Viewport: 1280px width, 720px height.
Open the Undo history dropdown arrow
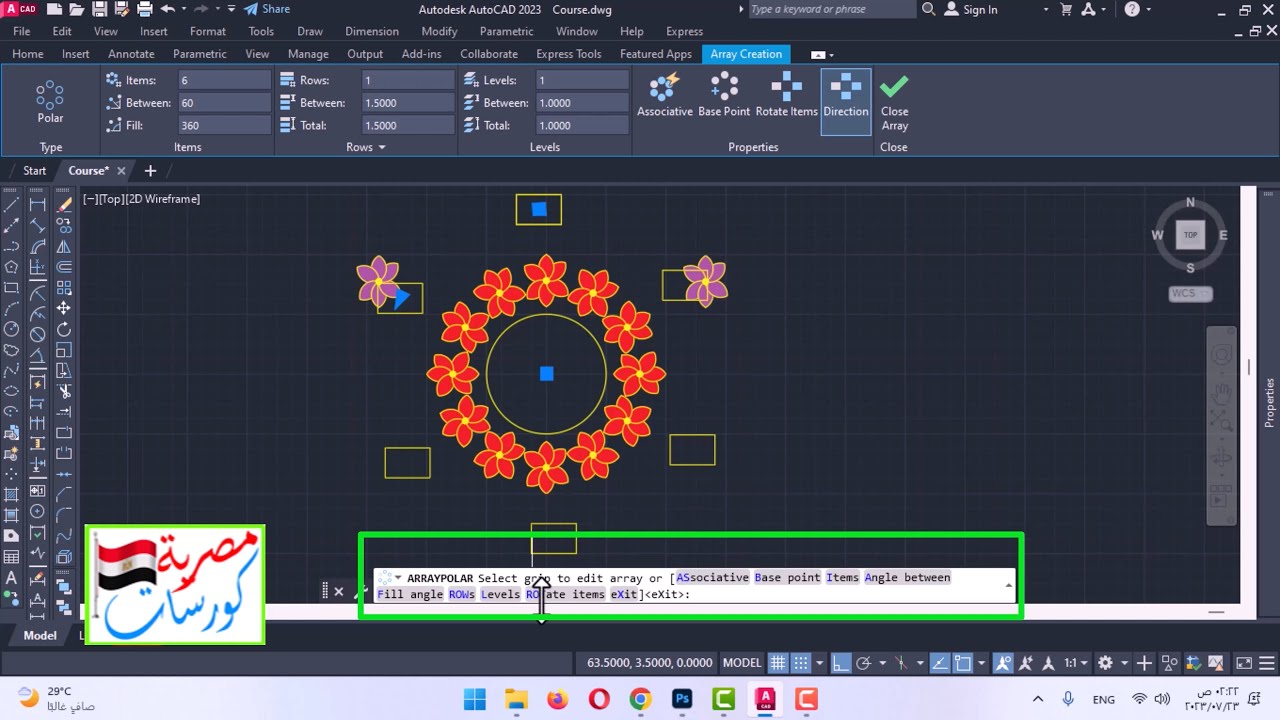186,9
